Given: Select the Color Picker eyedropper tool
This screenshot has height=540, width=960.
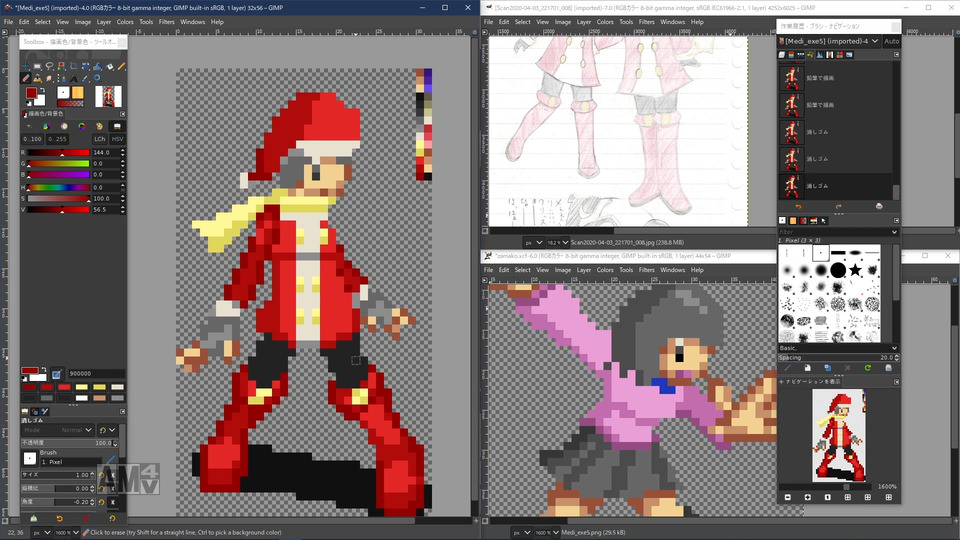Looking at the screenshot, I should [85, 78].
